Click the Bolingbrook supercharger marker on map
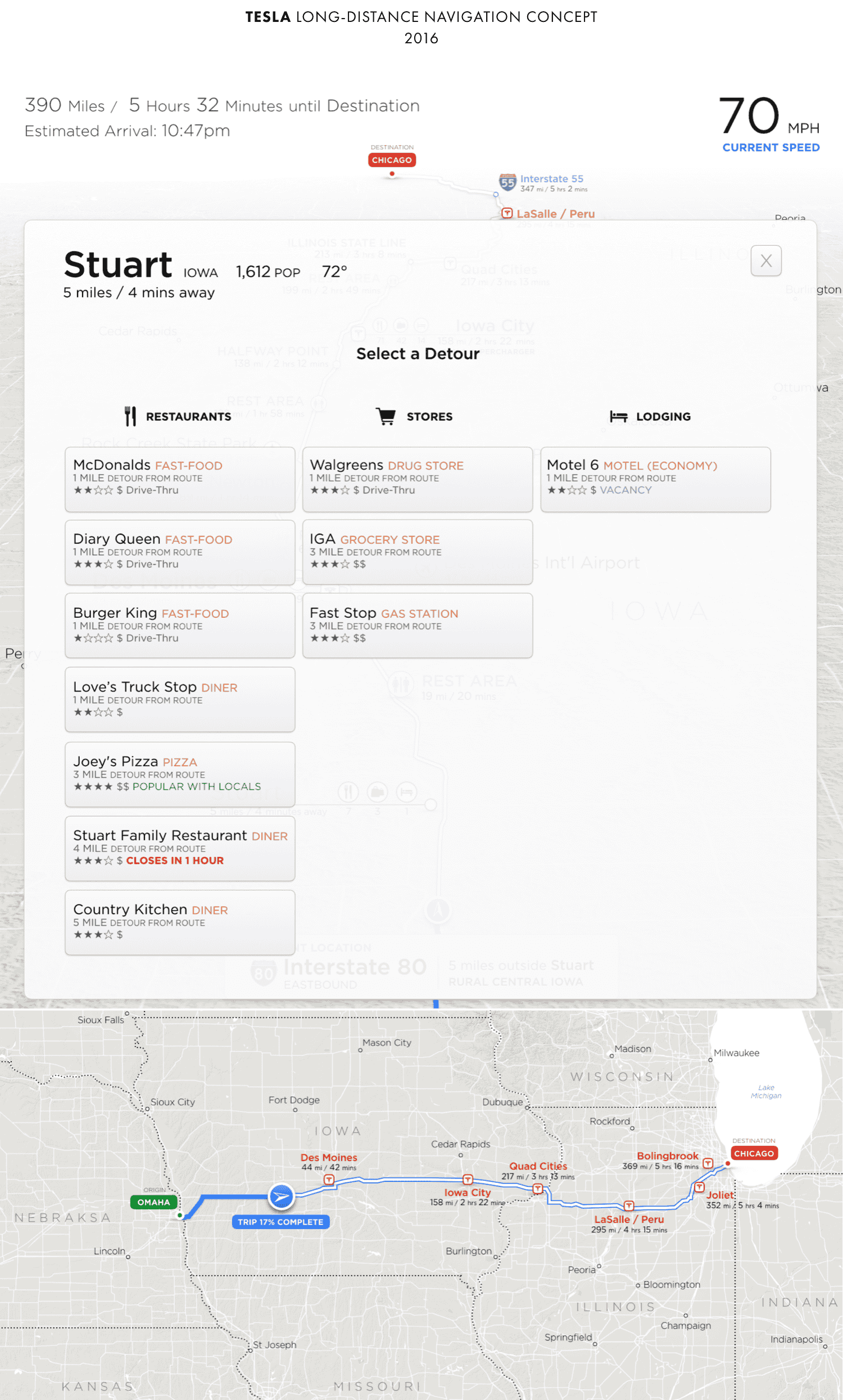843x1400 pixels. click(708, 1163)
